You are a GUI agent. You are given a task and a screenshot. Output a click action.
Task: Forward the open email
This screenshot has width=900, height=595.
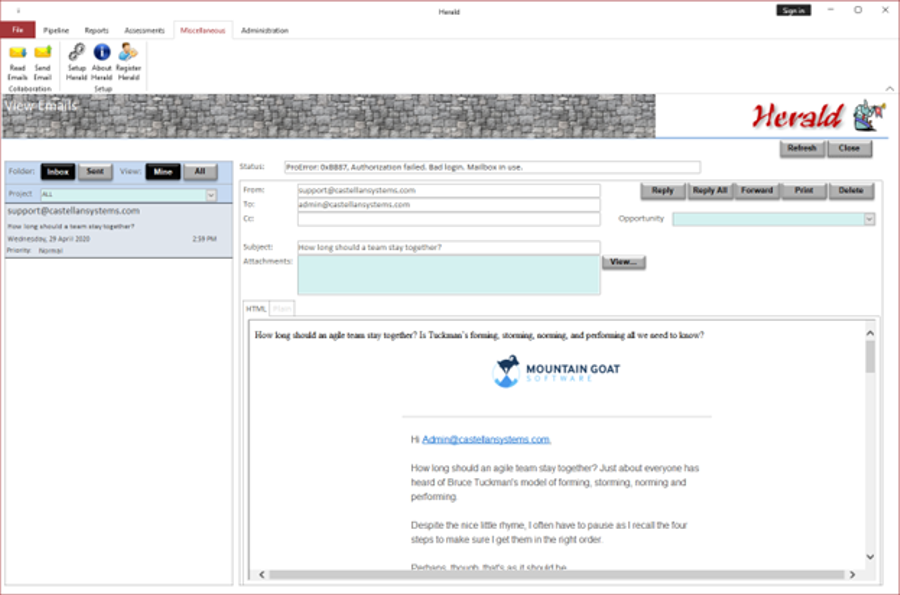point(757,190)
